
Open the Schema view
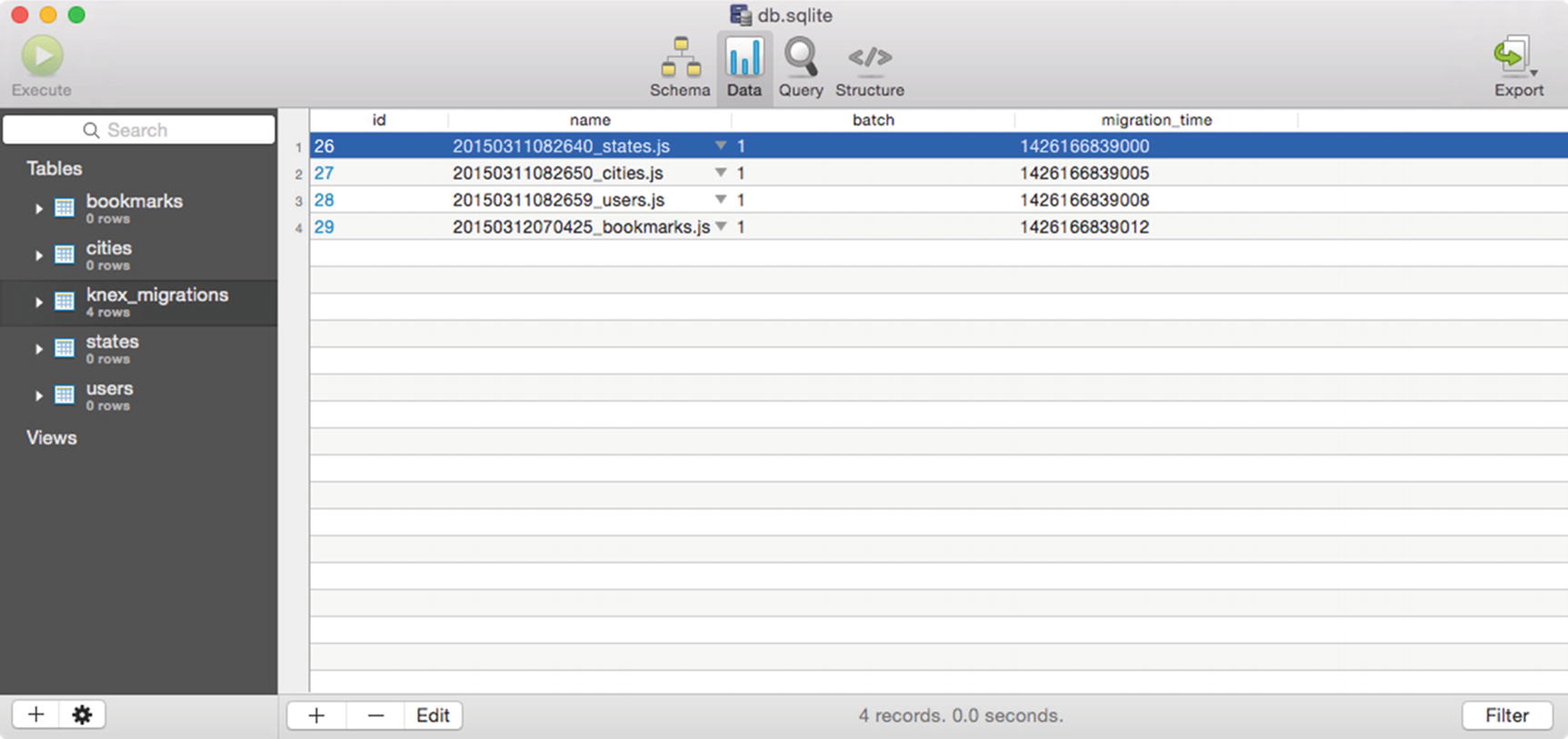click(680, 58)
